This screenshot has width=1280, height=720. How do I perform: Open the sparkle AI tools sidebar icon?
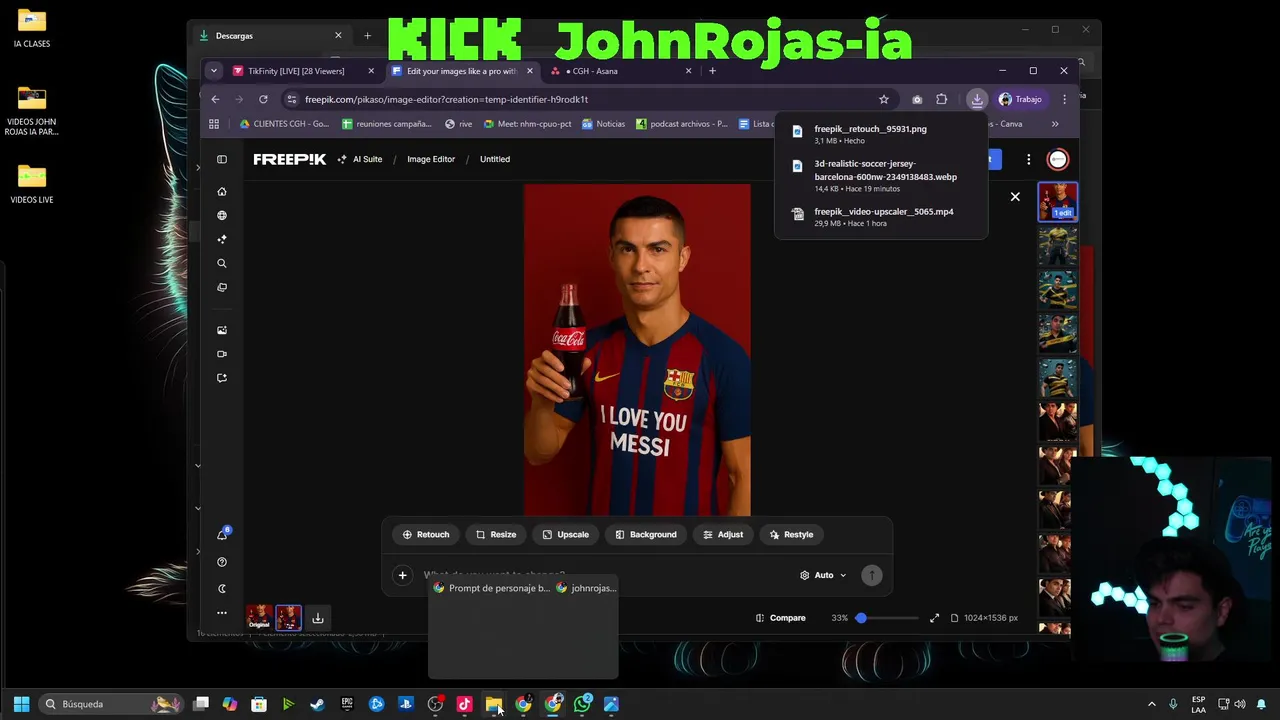[x=222, y=239]
